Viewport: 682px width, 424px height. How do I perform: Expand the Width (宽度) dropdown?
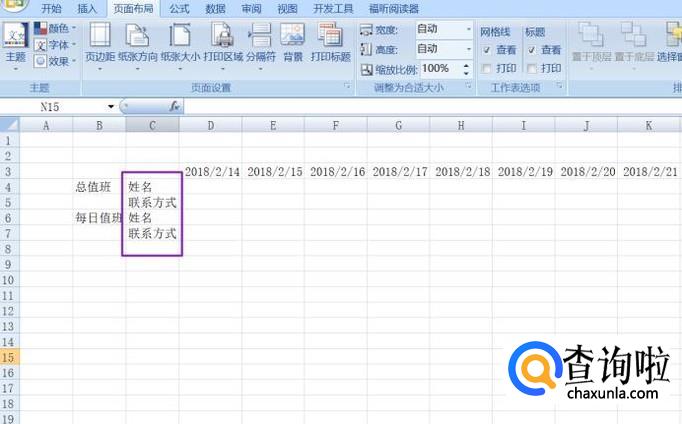[466, 30]
